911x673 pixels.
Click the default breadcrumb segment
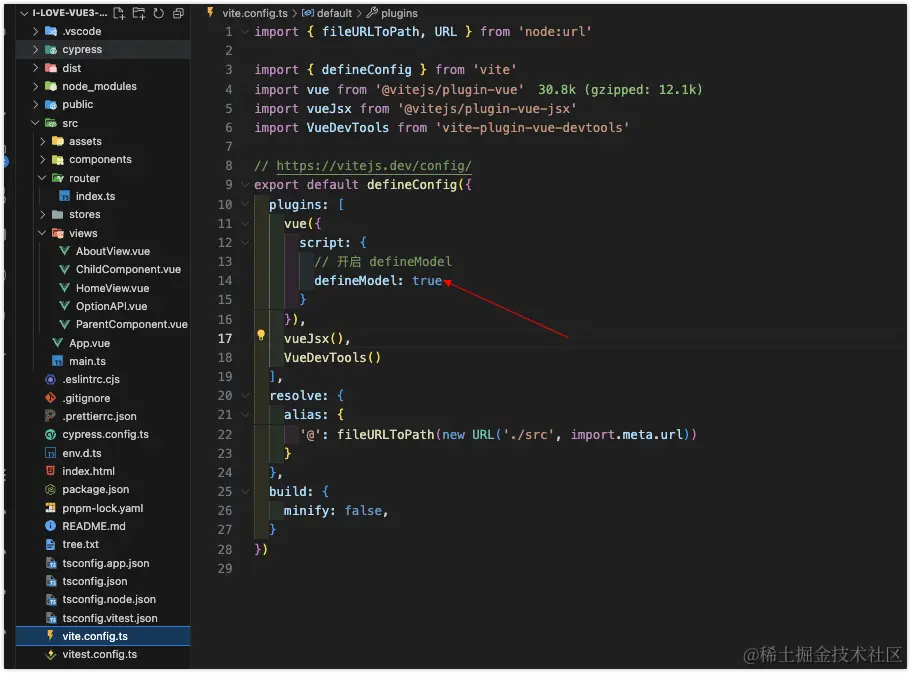pyautogui.click(x=334, y=13)
